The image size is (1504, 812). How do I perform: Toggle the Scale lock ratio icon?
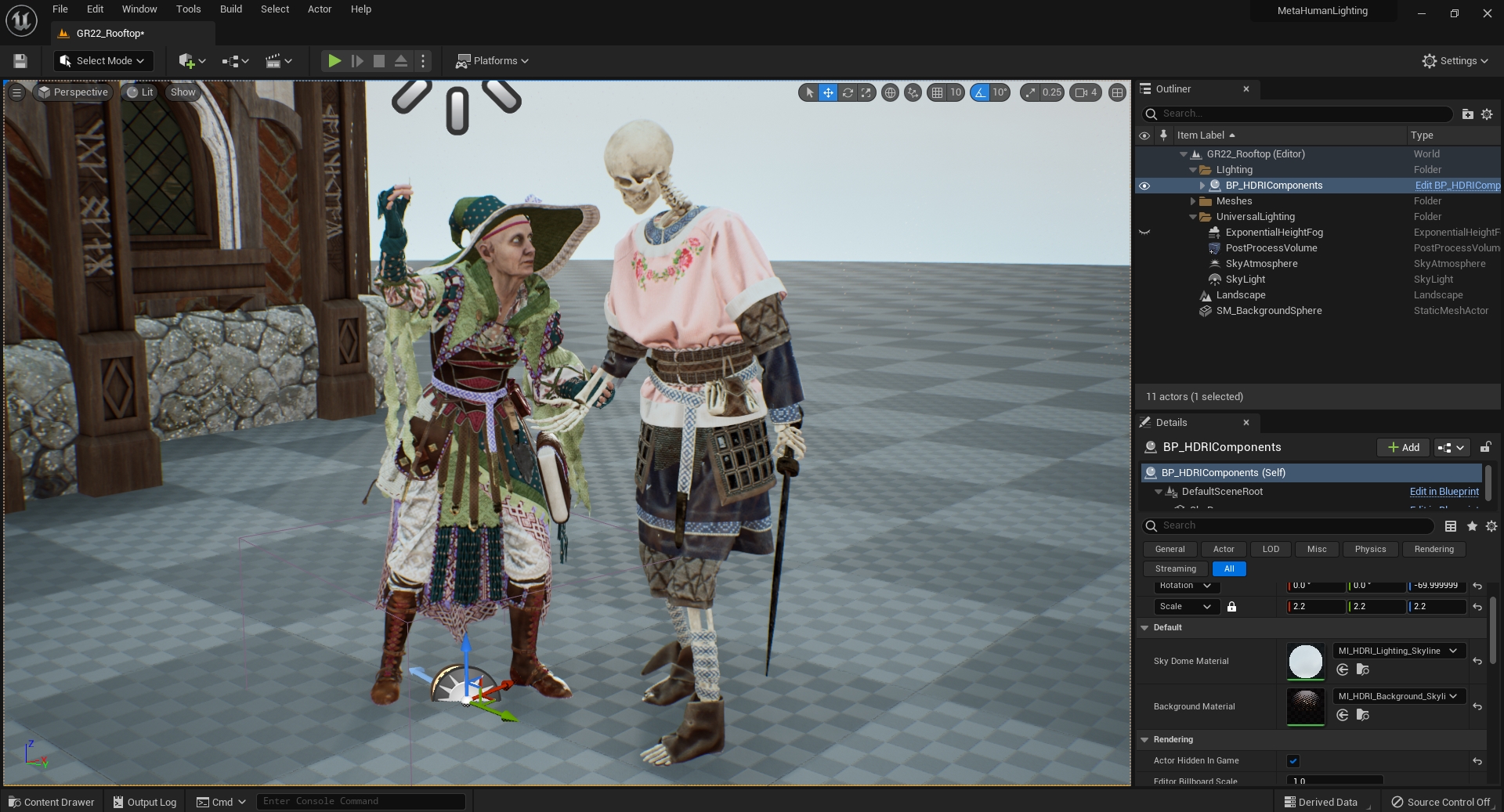coord(1231,607)
